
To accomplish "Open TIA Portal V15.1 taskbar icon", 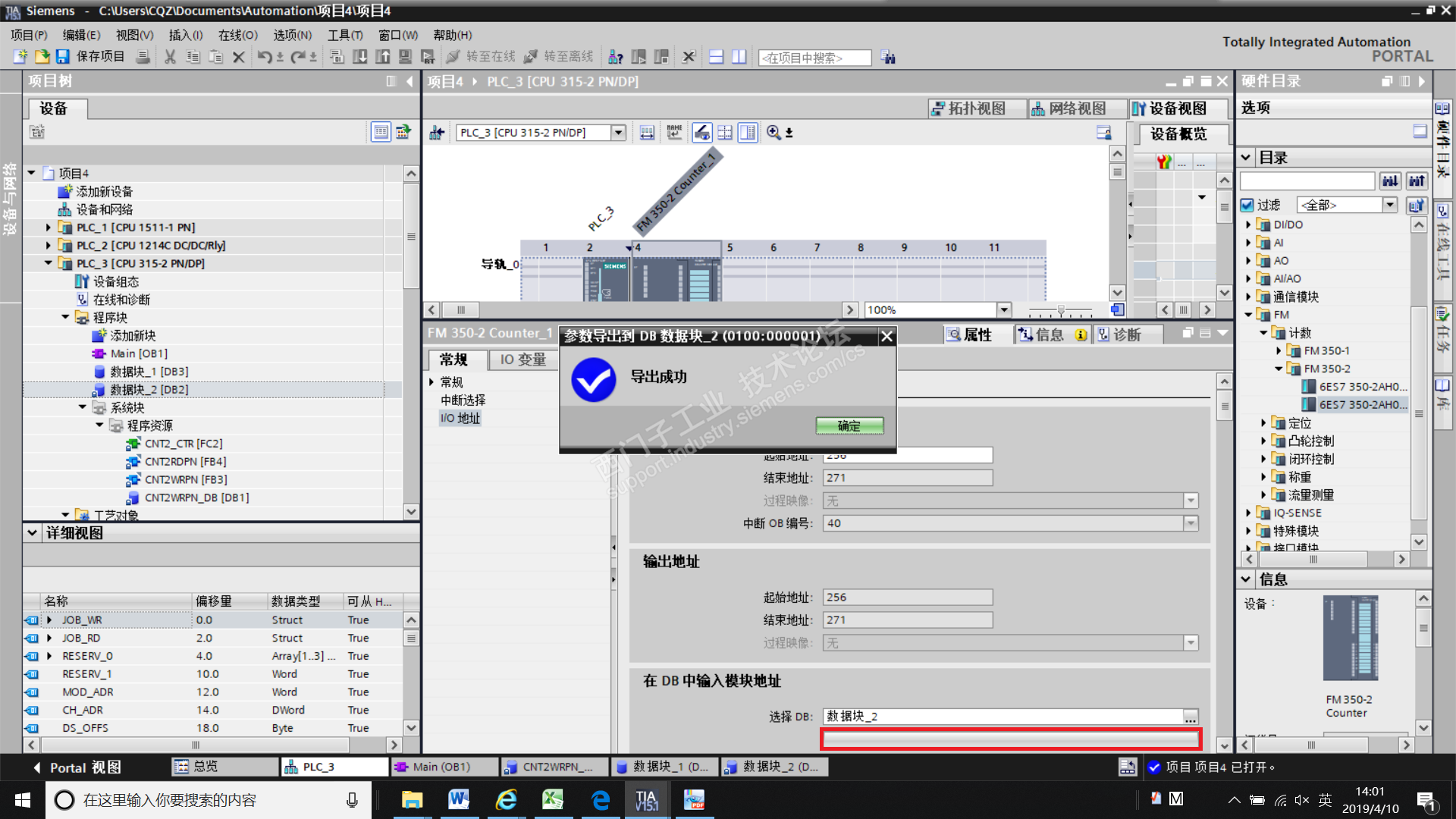I will pyautogui.click(x=646, y=800).
